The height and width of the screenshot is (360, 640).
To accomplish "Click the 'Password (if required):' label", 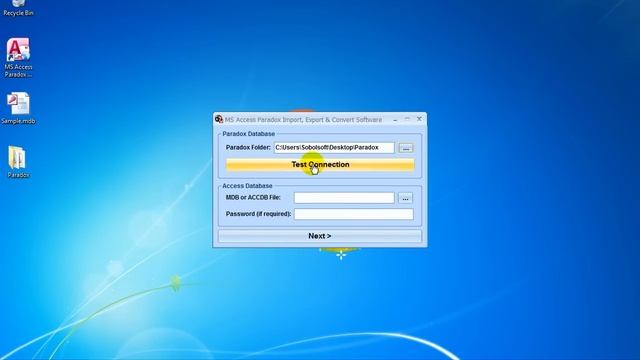I will [x=258, y=214].
